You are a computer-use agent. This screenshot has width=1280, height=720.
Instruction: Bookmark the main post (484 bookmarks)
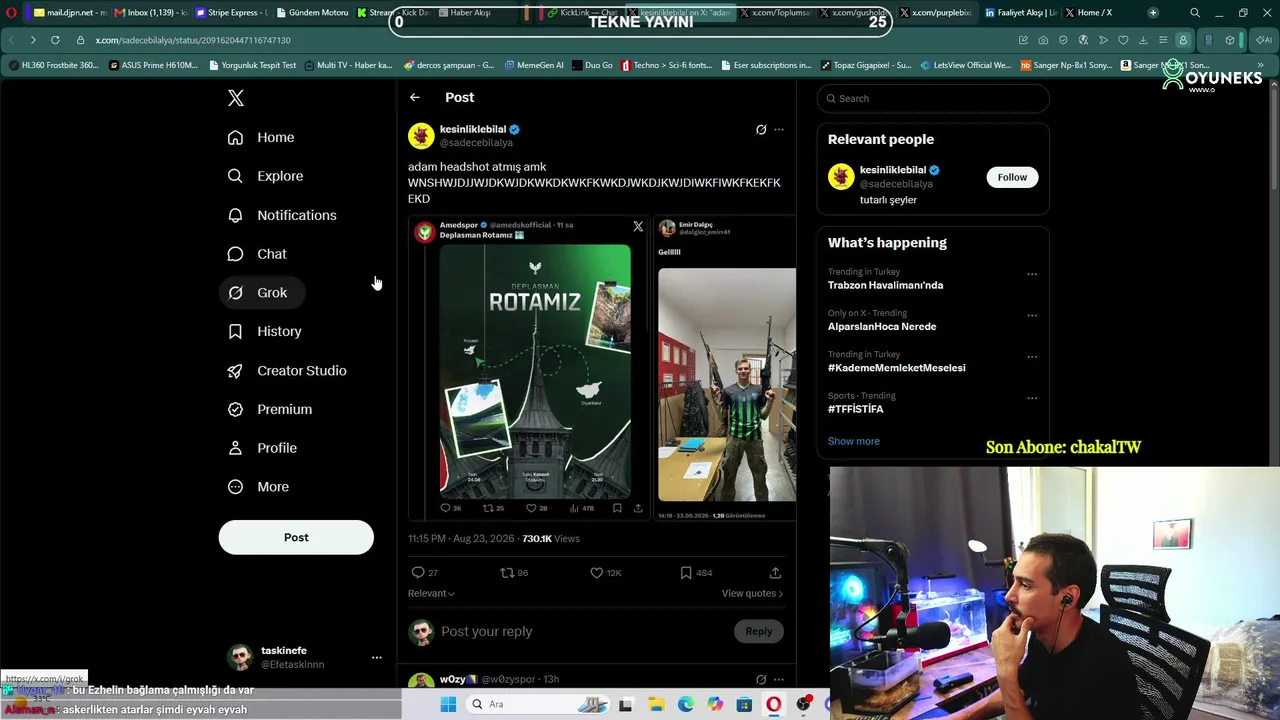pos(696,573)
